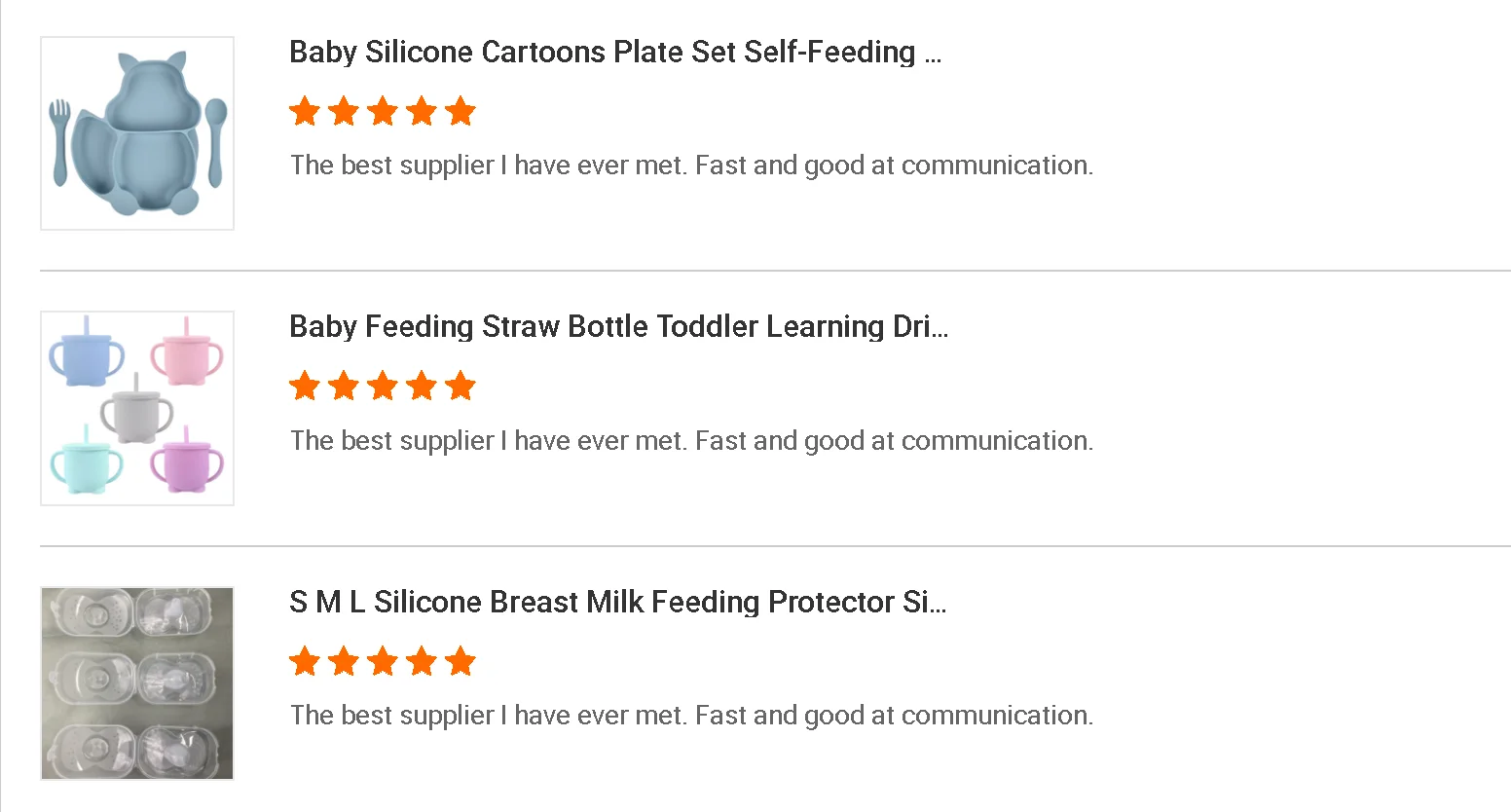
Task: Click first rating star under Straw Bottle product
Action: pyautogui.click(x=305, y=387)
